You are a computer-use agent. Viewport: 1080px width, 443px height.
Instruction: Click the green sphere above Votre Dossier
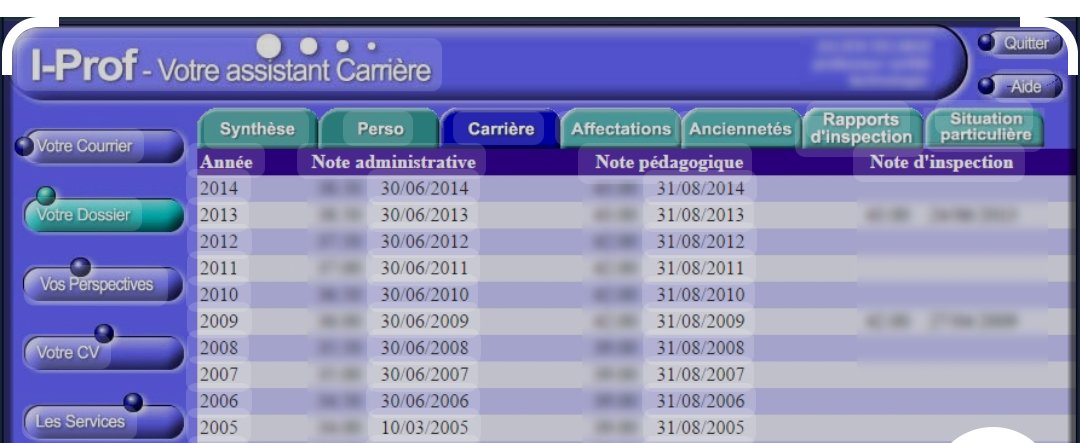tap(46, 196)
